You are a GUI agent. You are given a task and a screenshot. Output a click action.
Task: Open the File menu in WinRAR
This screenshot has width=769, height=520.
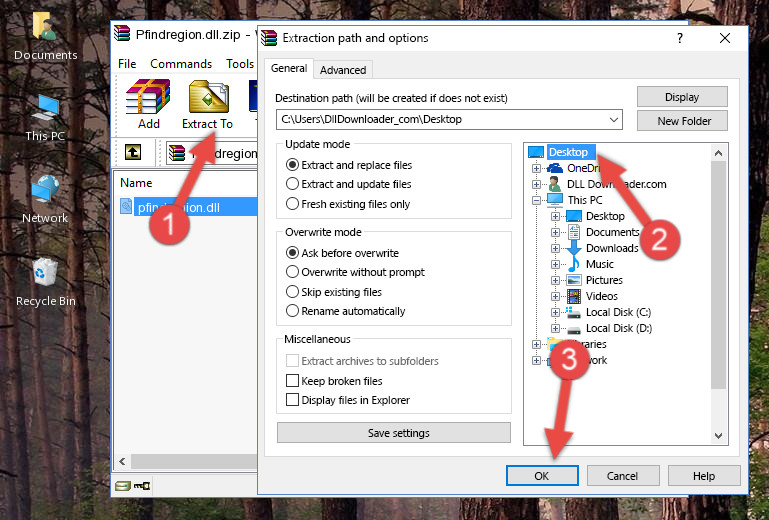(x=127, y=64)
